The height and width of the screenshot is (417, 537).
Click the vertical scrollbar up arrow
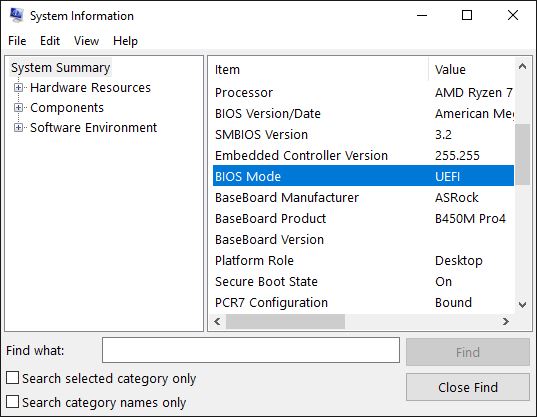pos(522,66)
